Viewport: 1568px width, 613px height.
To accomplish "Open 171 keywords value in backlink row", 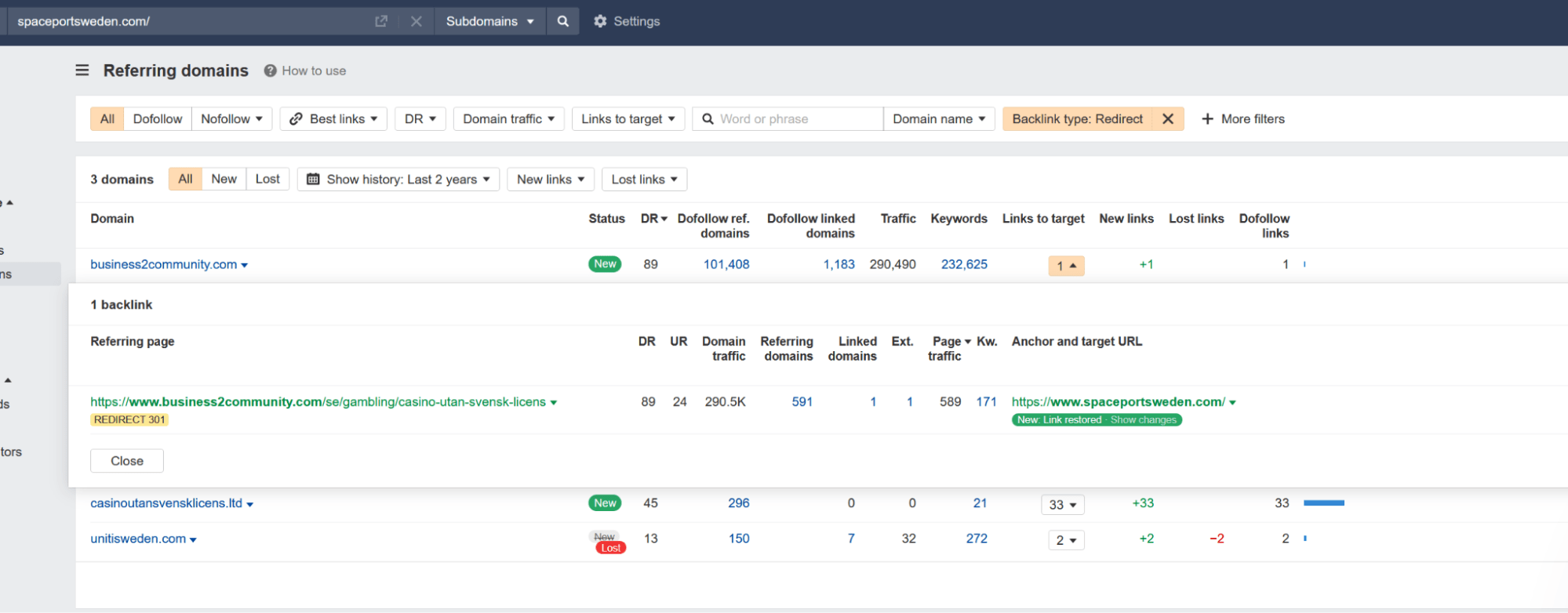I will 986,402.
